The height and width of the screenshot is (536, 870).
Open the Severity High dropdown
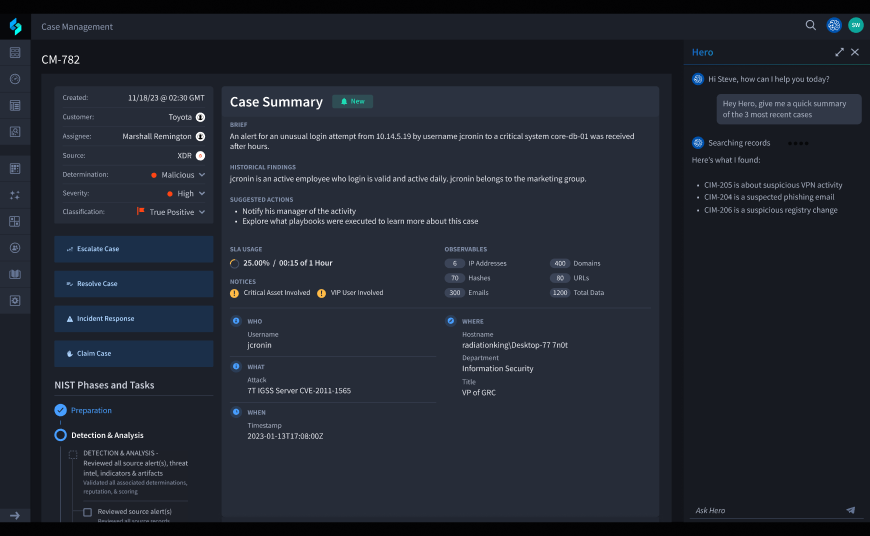click(202, 194)
